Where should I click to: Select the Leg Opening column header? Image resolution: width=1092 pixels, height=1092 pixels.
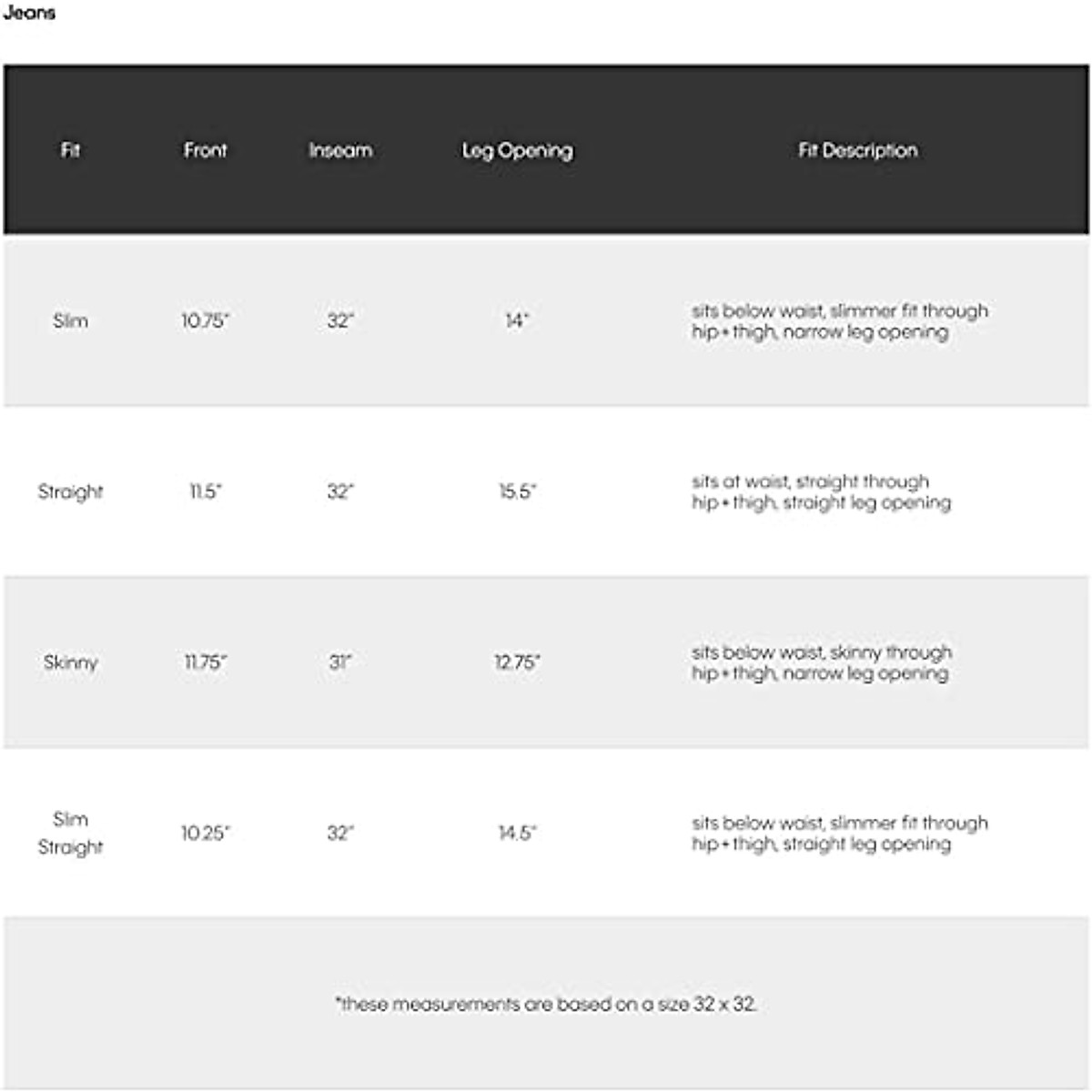(517, 150)
